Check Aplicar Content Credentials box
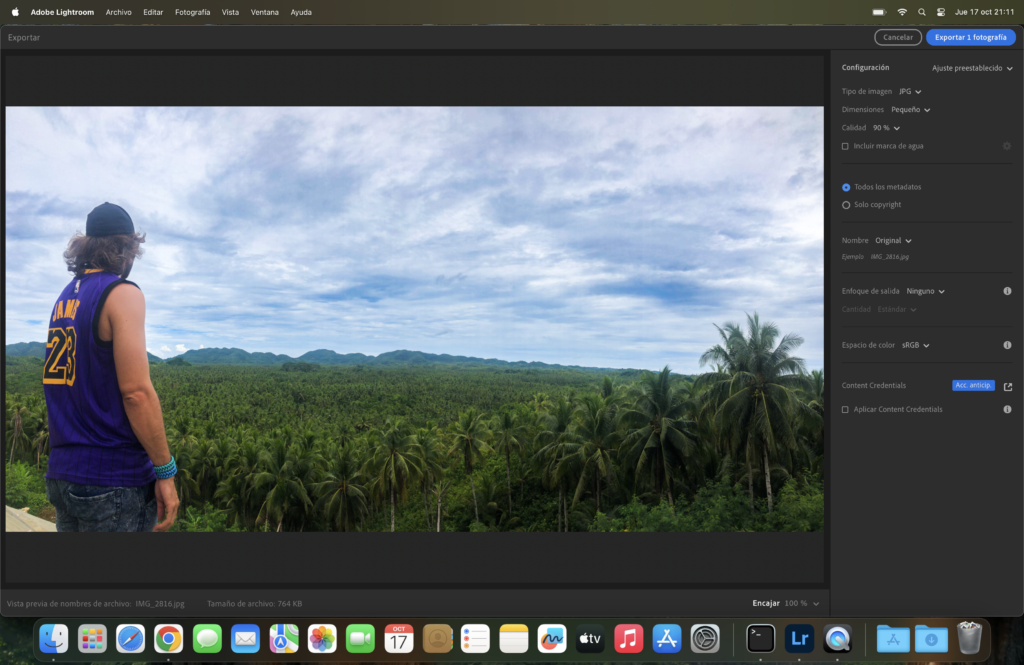The height and width of the screenshot is (665, 1024). coord(845,409)
